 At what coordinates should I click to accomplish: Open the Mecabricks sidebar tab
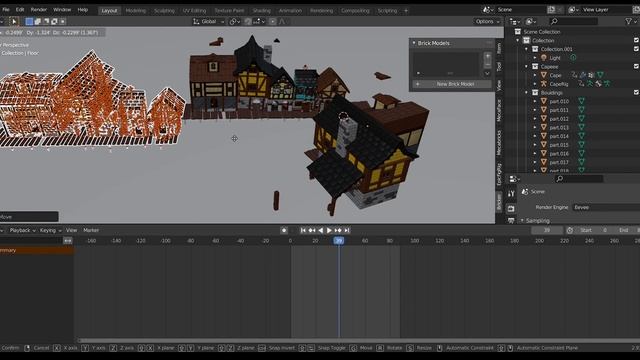click(x=499, y=143)
